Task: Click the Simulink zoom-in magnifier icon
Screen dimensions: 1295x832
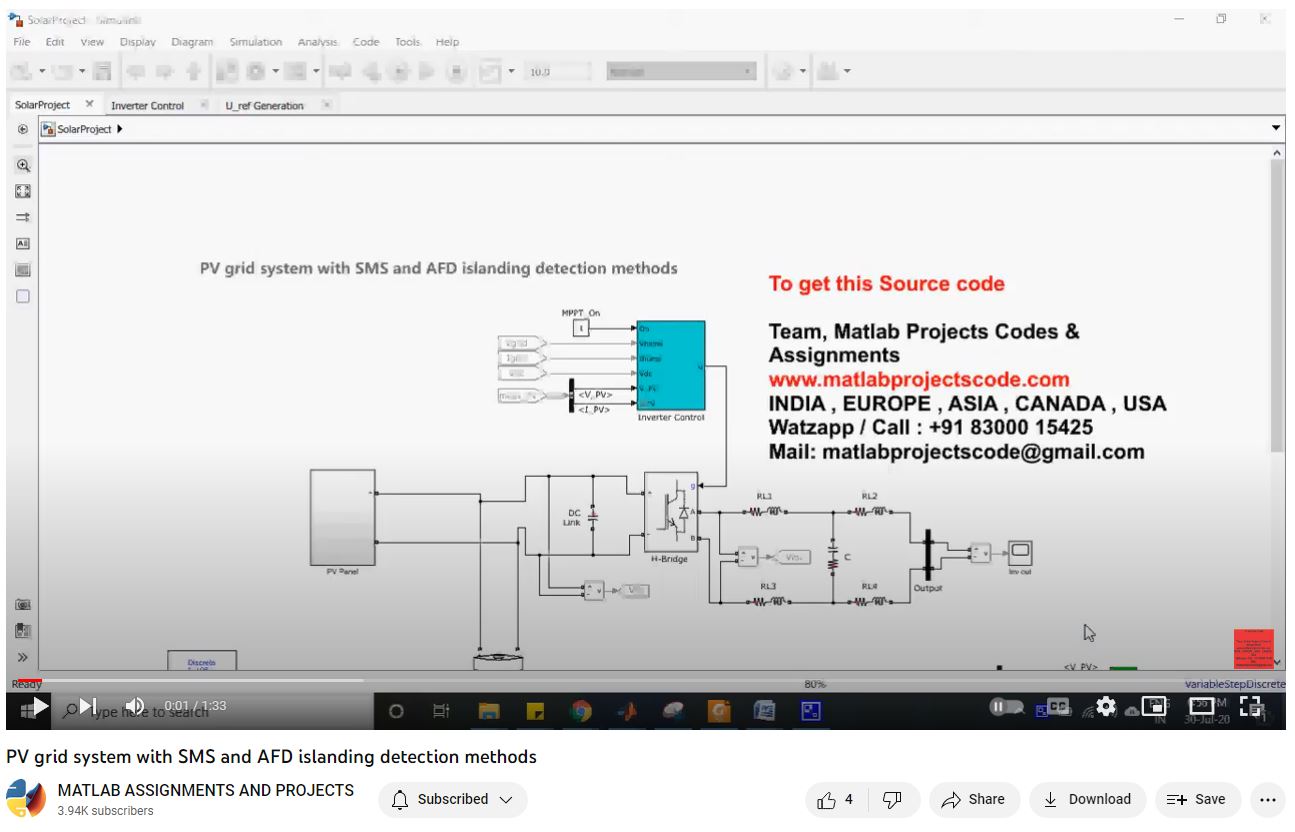Action: (x=23, y=166)
